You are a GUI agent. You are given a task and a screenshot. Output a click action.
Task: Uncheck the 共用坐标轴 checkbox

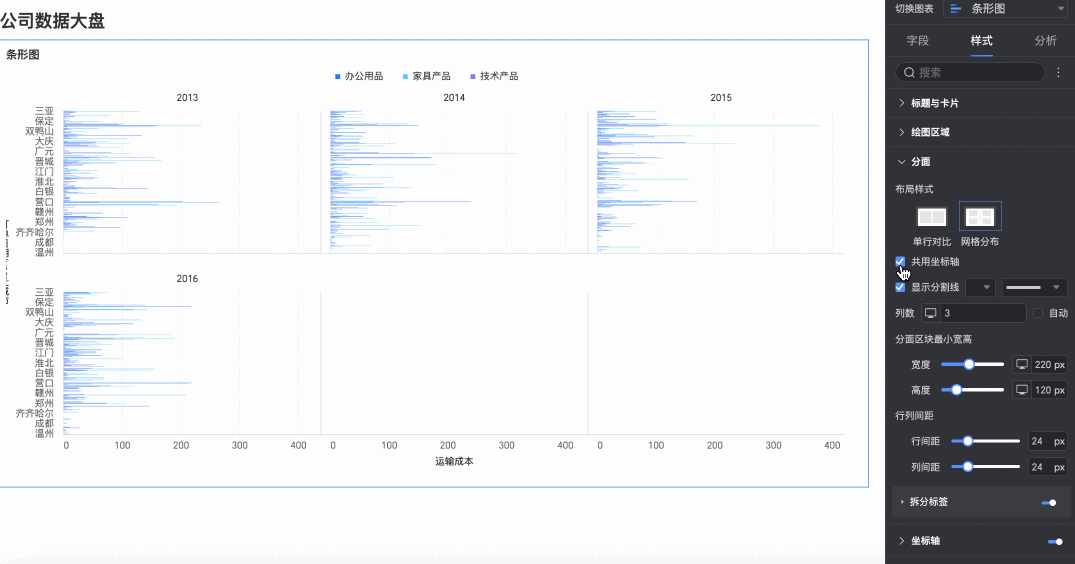900,261
